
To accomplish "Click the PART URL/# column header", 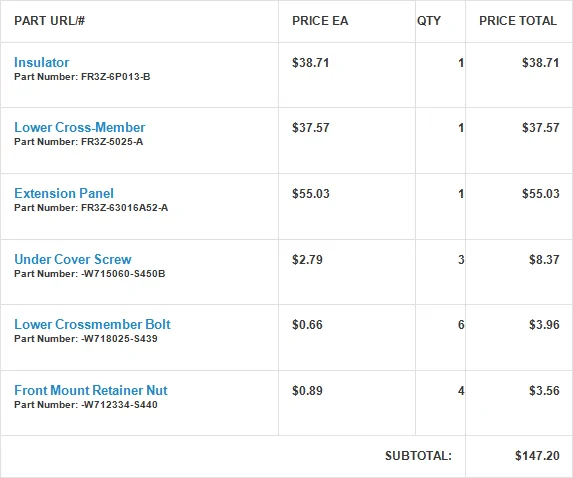I will [50, 21].
